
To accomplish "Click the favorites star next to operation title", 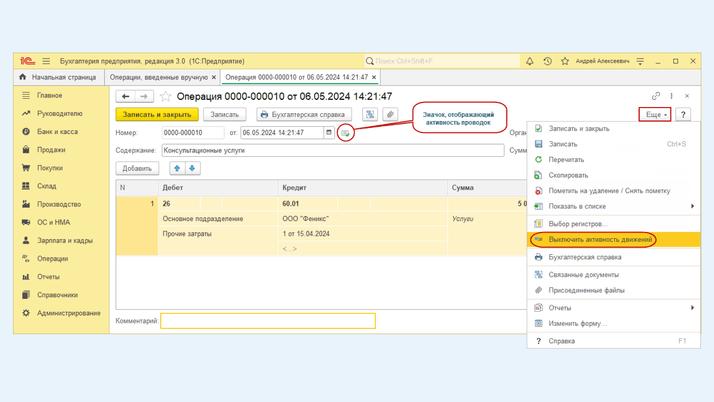I will pos(166,97).
